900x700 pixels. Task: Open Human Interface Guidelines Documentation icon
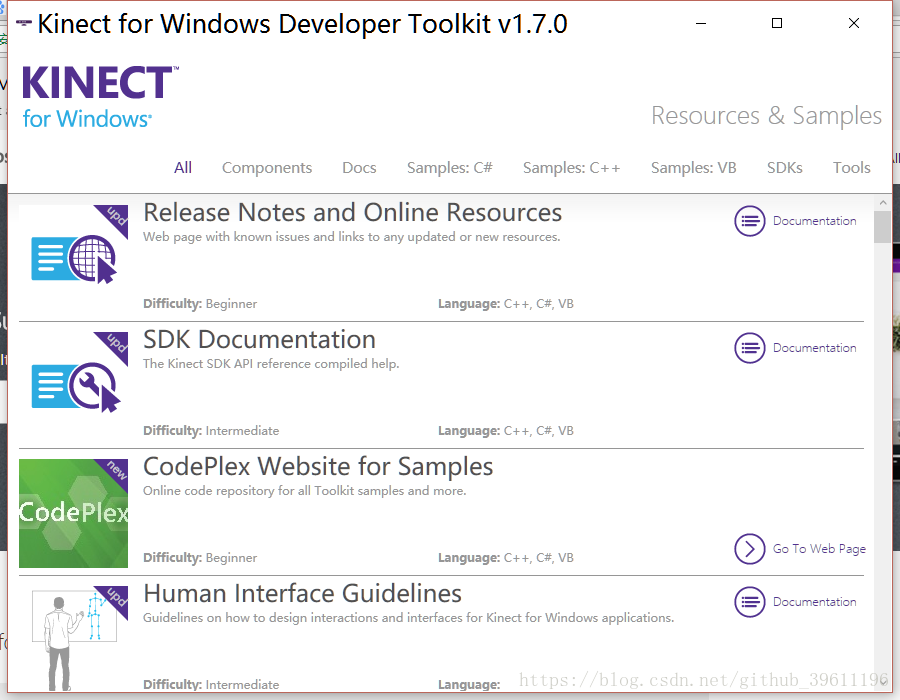click(x=750, y=602)
